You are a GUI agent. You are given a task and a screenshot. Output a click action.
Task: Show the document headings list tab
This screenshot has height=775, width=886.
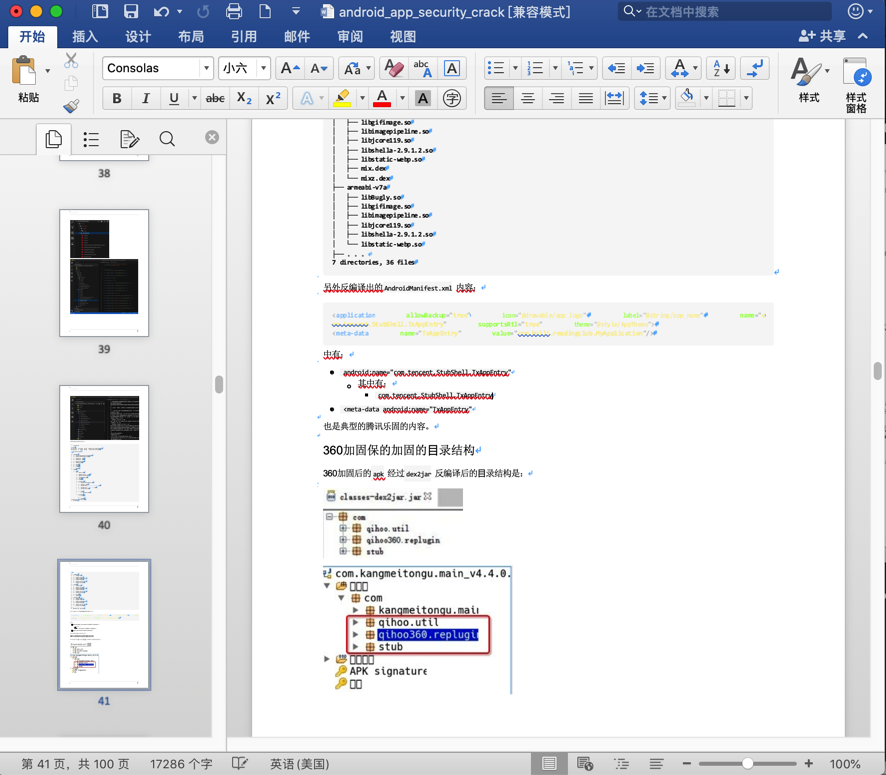91,139
